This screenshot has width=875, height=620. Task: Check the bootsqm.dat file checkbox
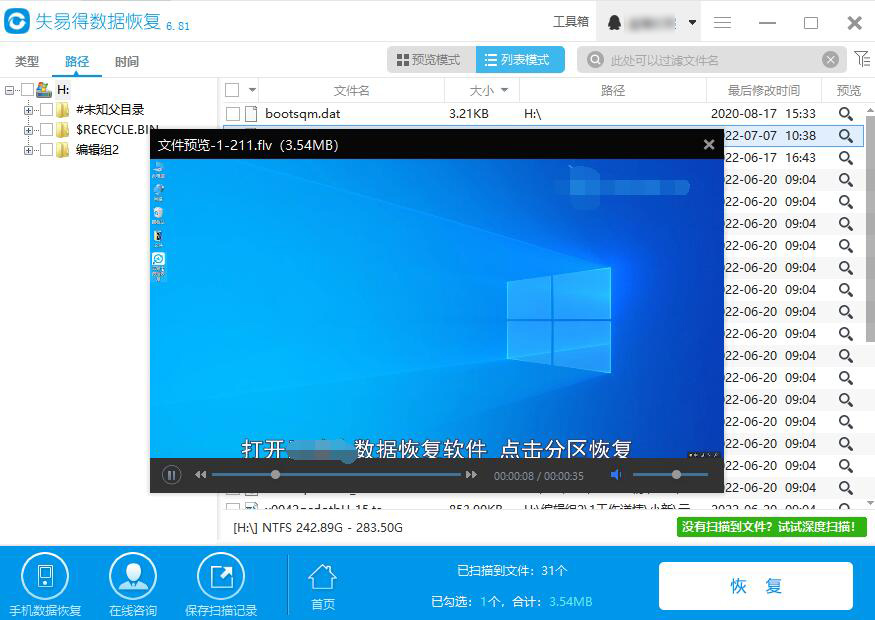233,114
